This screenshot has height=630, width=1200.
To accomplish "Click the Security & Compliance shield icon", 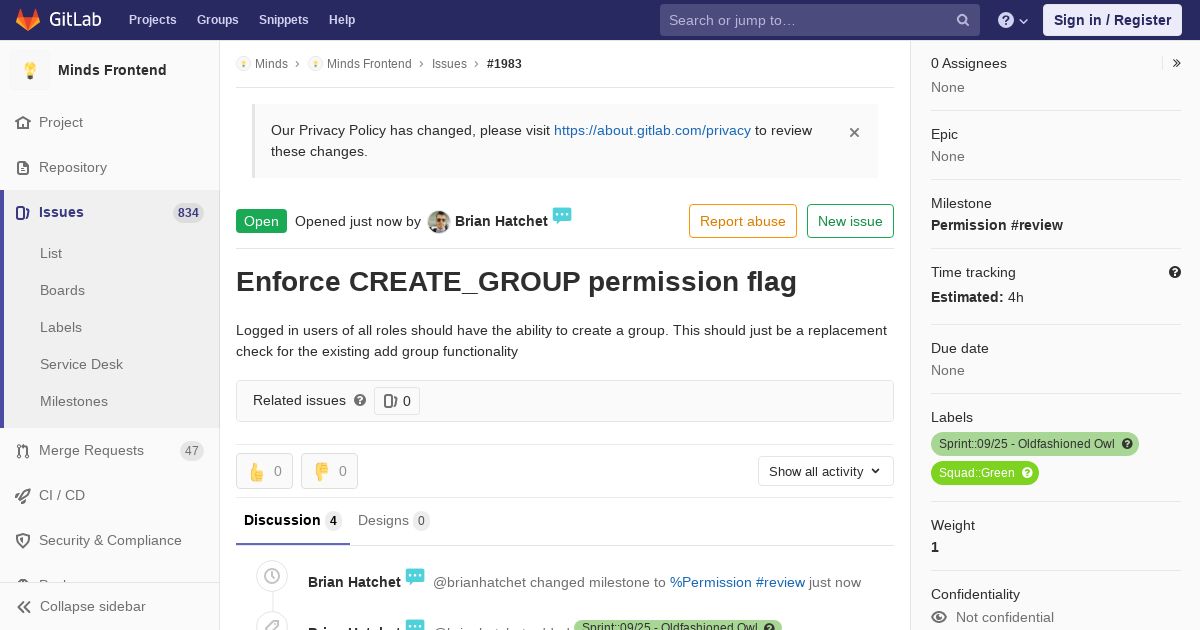I will pyautogui.click(x=23, y=540).
